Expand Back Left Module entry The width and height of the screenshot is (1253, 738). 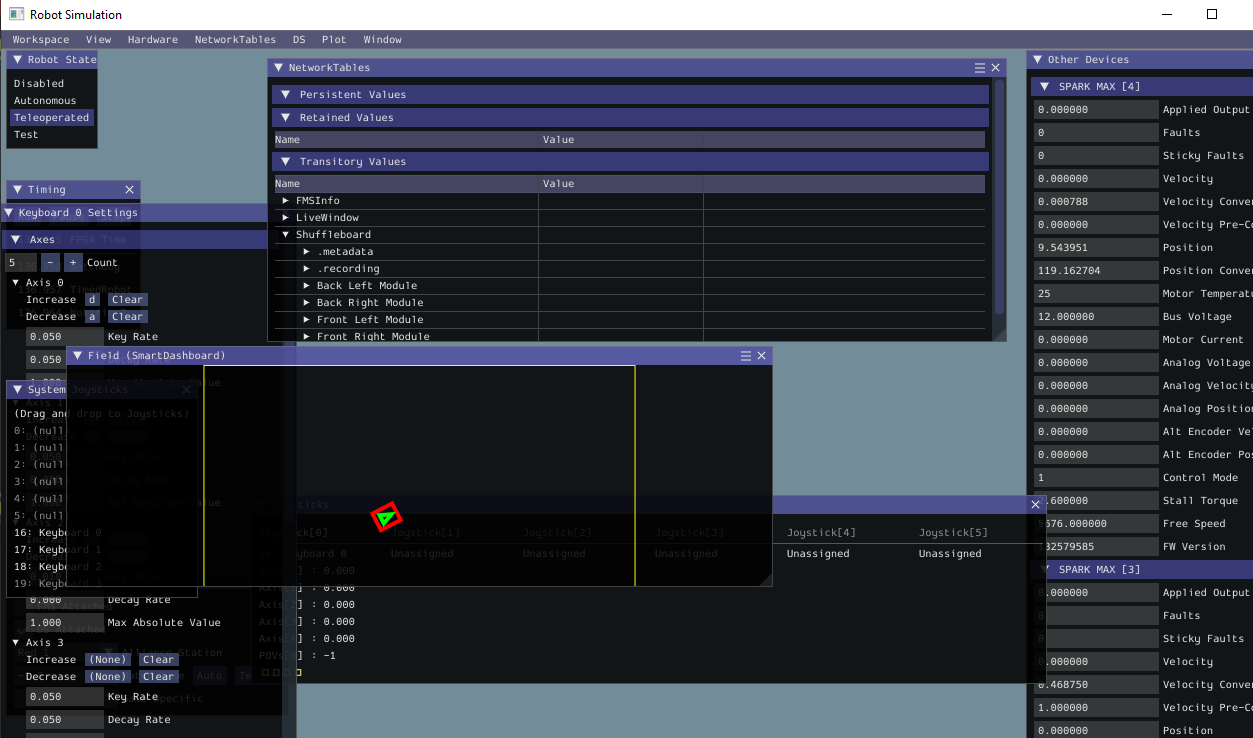(x=307, y=286)
